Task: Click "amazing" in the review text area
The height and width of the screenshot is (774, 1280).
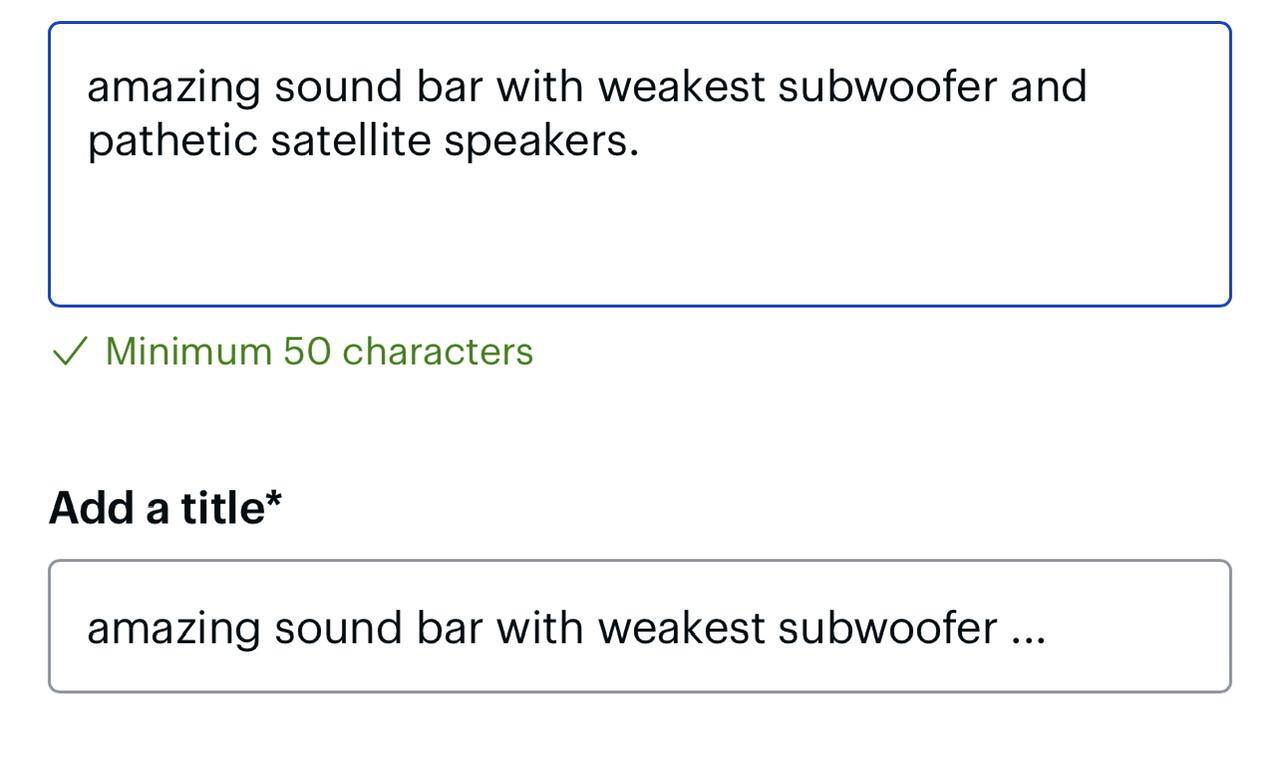Action: click(x=173, y=87)
